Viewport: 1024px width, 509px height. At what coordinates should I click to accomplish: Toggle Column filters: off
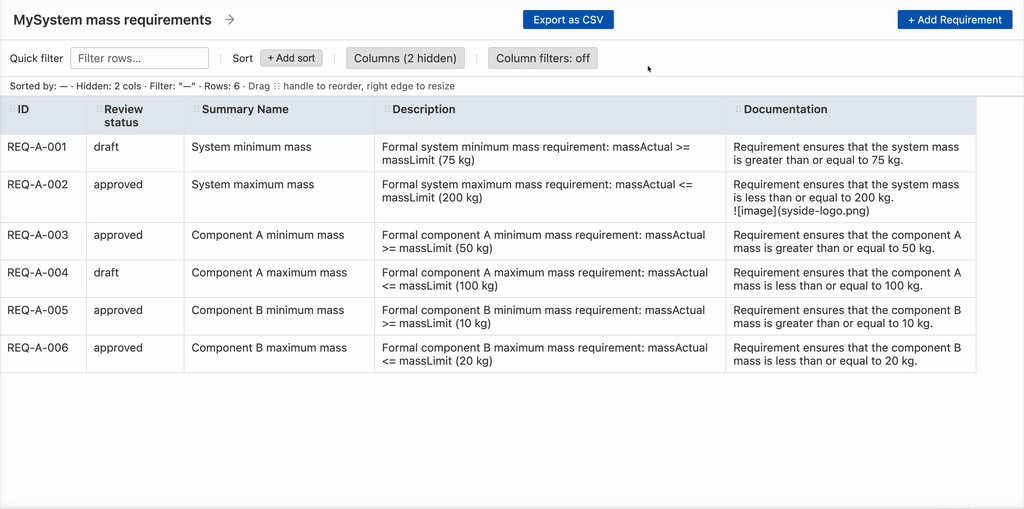tap(543, 58)
